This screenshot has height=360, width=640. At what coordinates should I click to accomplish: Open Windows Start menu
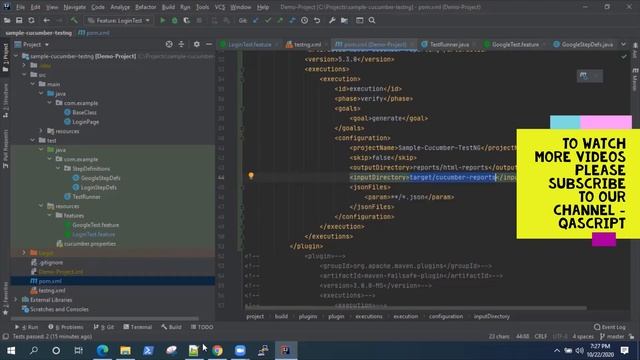click(11, 350)
